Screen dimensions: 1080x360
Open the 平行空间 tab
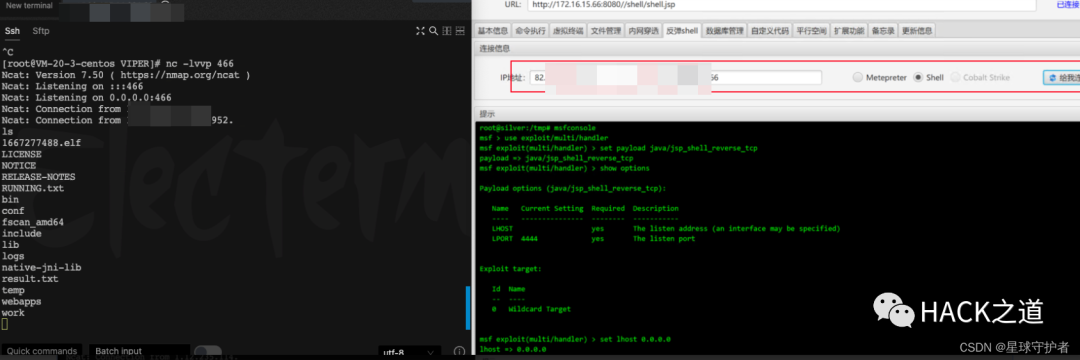(811, 30)
